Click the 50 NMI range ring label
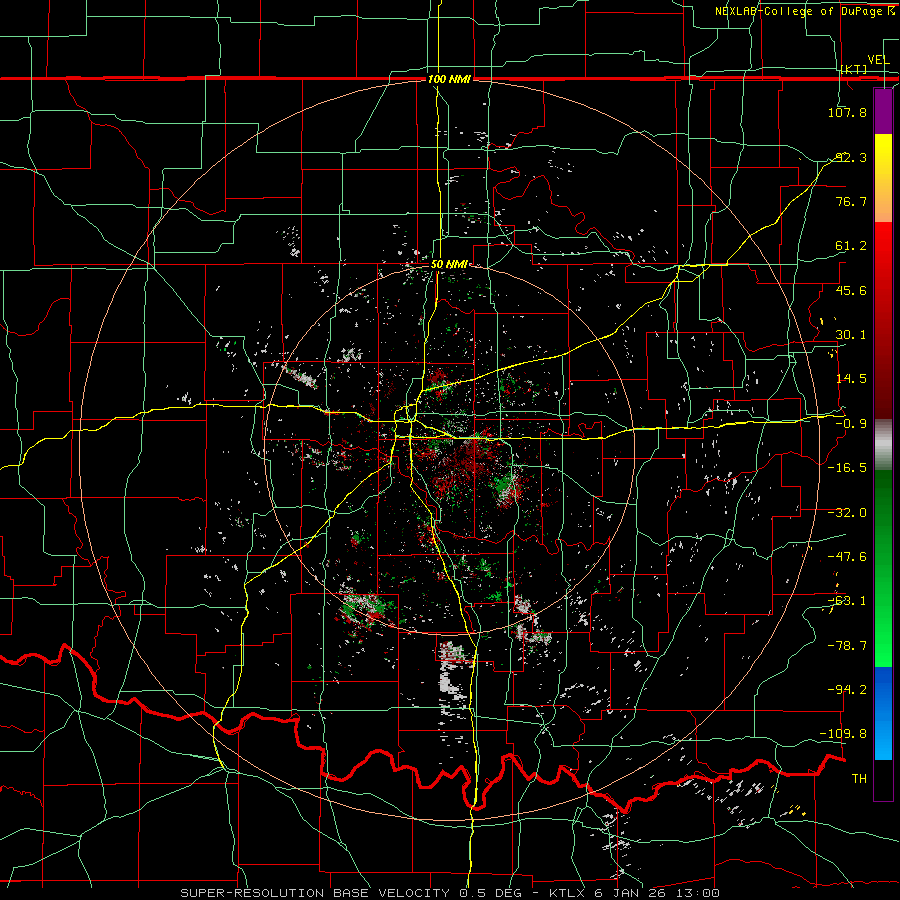Screen dimensions: 900x900 click(449, 265)
